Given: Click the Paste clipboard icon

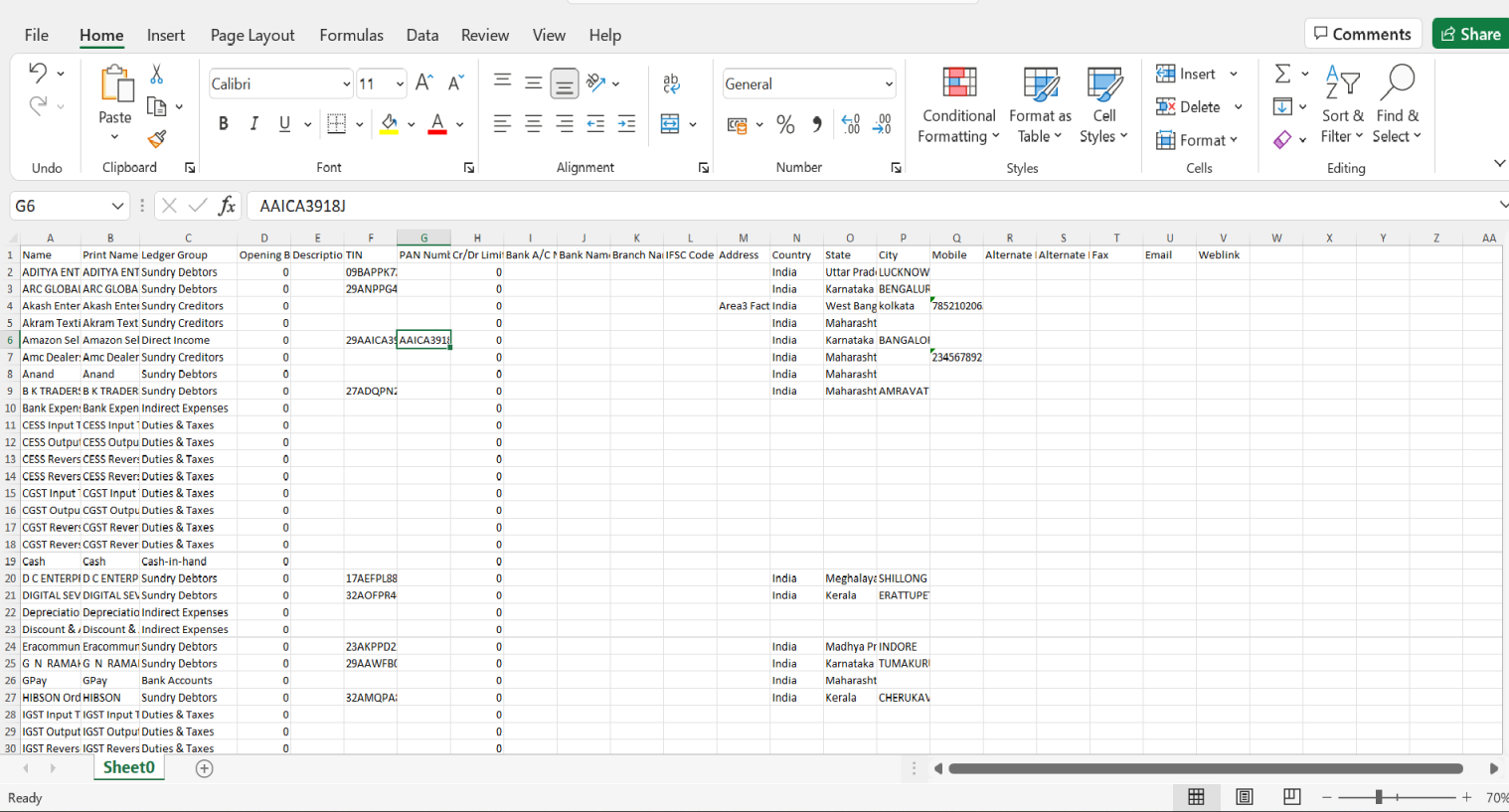Looking at the screenshot, I should [115, 83].
